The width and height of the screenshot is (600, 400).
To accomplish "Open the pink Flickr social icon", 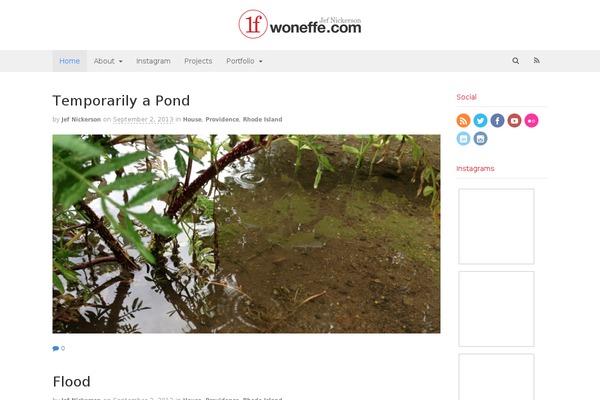I will (x=531, y=121).
